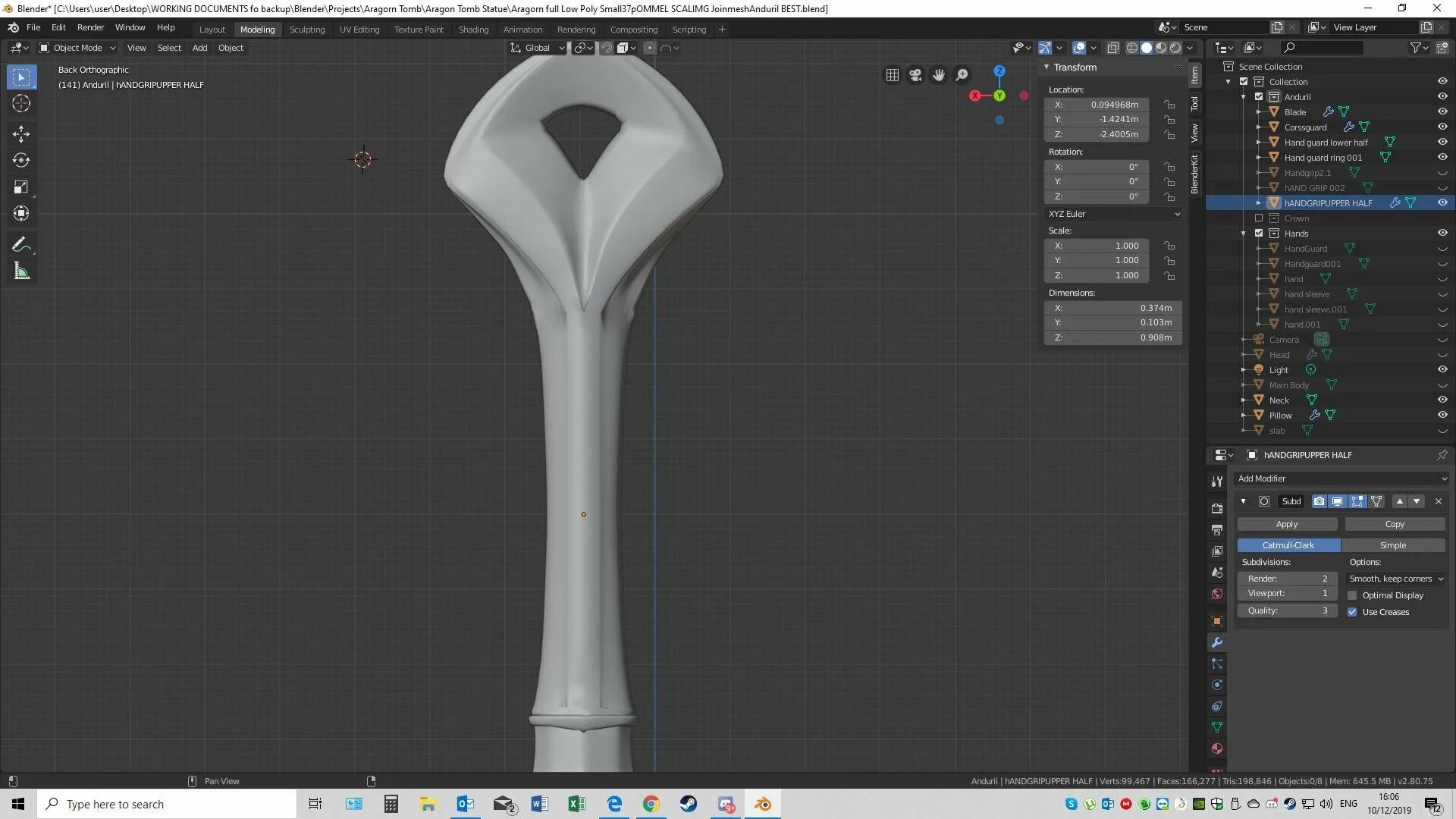Select the Rotate tool

21,160
